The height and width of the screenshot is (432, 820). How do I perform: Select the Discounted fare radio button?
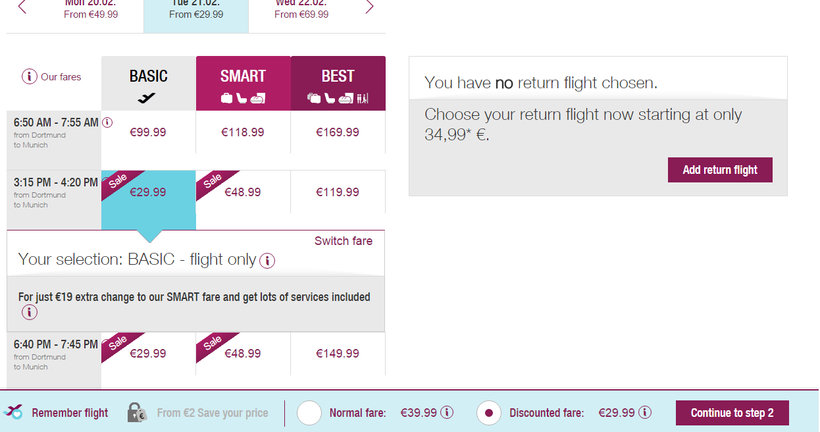point(490,412)
